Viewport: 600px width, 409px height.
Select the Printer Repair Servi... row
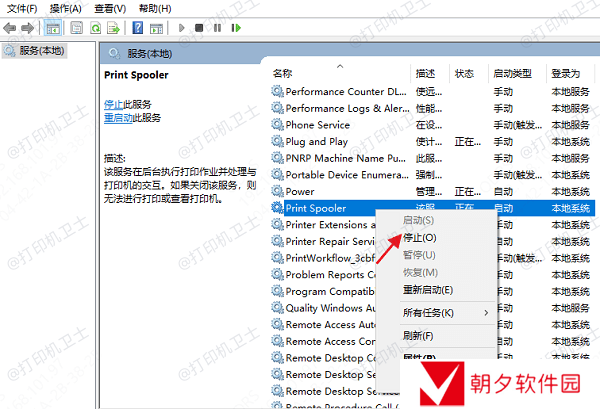point(323,241)
